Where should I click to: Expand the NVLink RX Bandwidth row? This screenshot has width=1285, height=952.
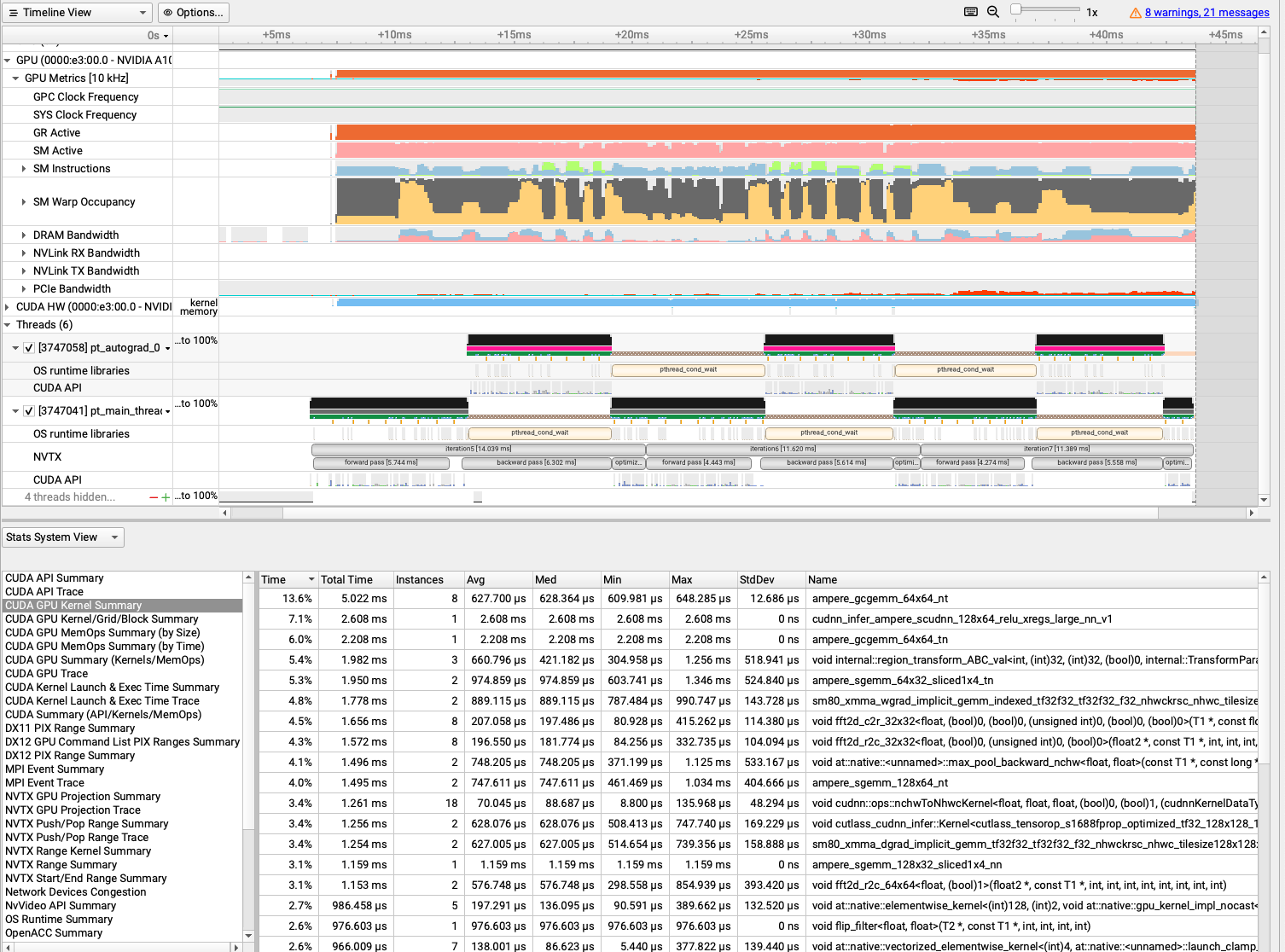point(24,253)
